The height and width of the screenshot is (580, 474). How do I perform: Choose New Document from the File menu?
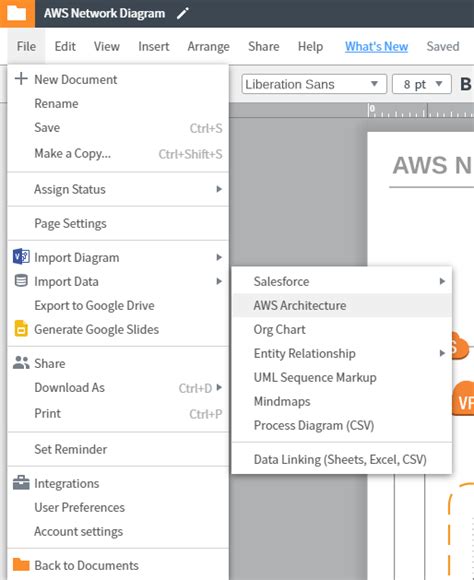[x=118, y=79]
